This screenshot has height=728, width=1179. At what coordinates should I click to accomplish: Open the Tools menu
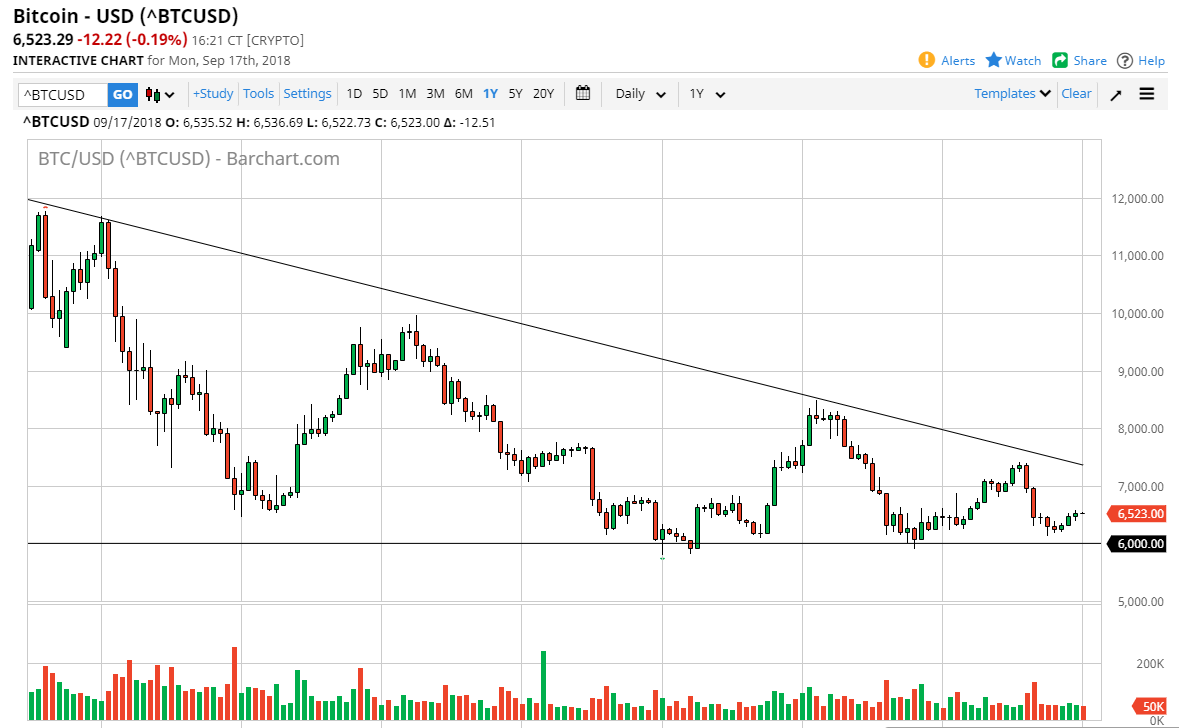(258, 93)
